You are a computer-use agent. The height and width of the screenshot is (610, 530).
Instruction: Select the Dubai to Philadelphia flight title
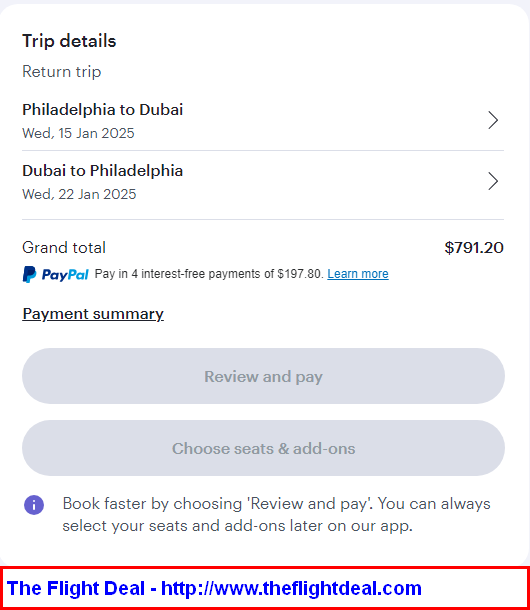[x=102, y=171]
